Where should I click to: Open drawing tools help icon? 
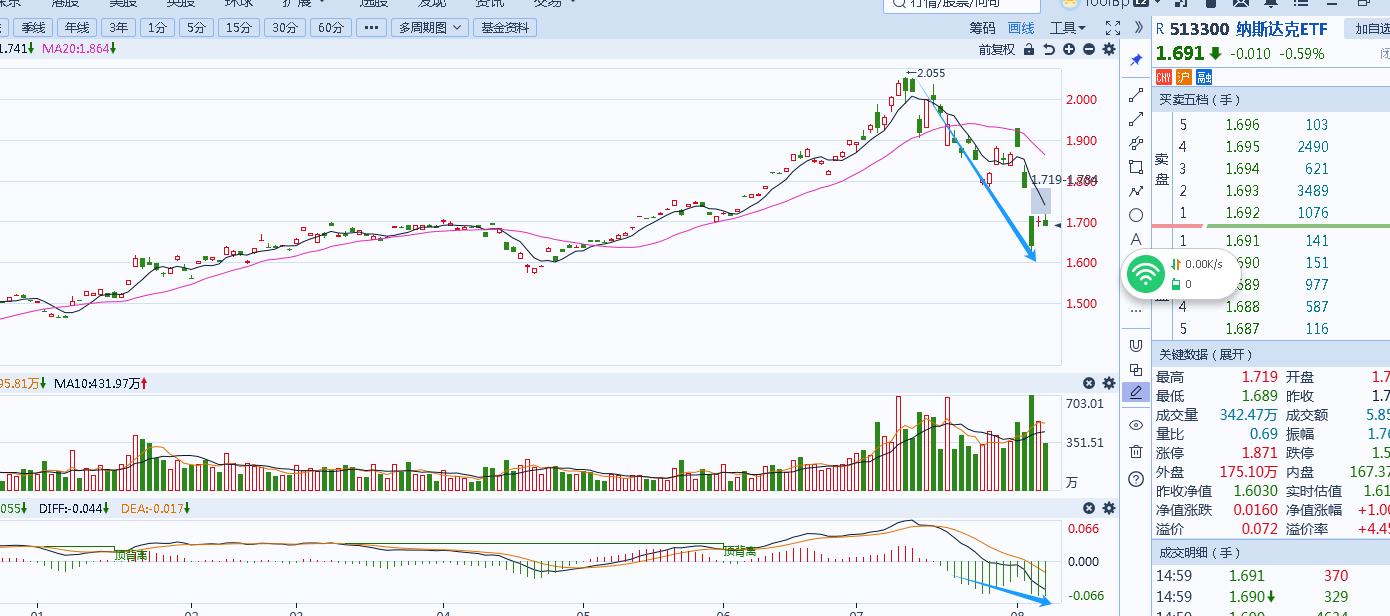(x=1136, y=479)
